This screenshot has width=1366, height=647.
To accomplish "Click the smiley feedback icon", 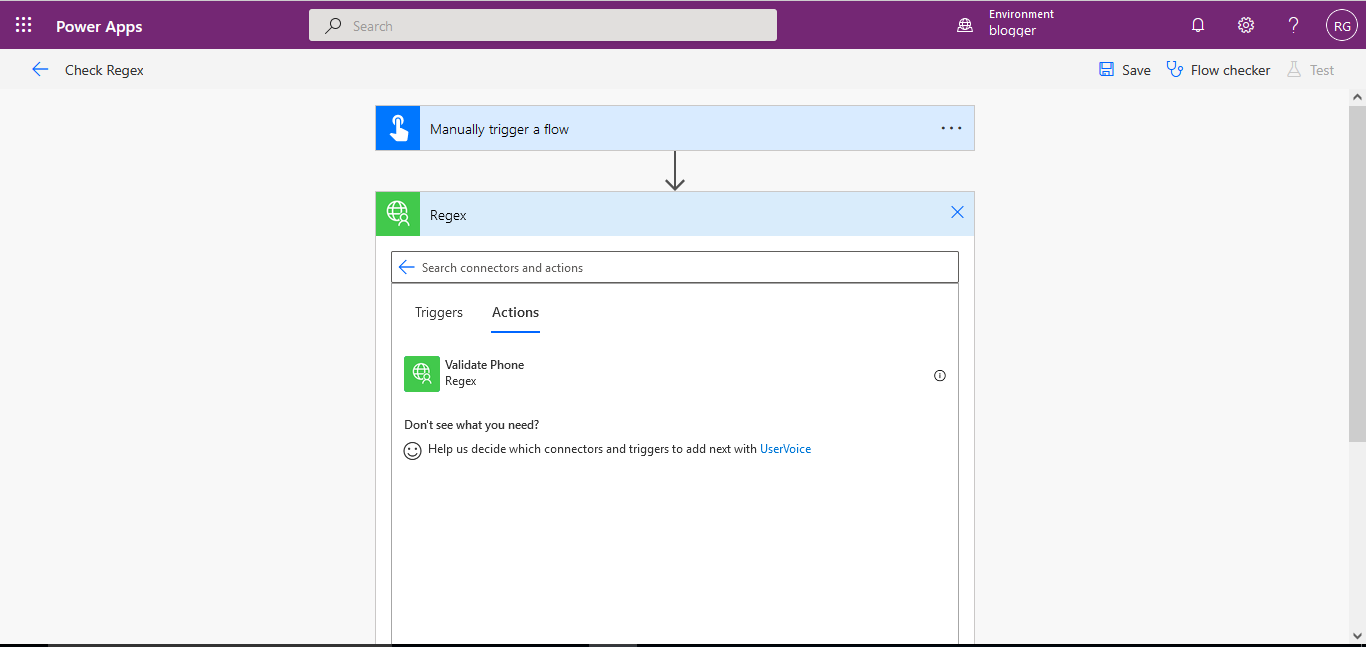I will 413,451.
